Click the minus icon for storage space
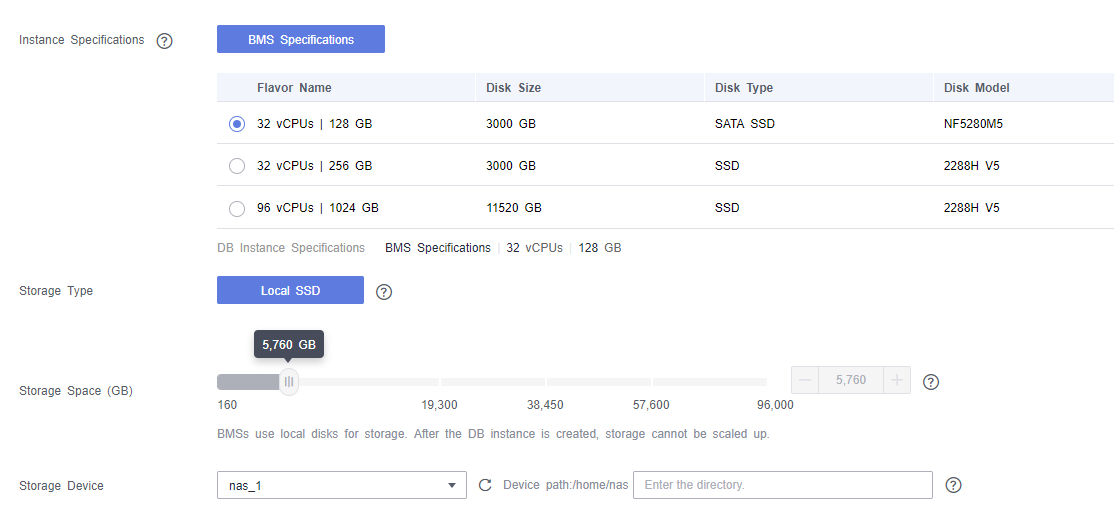 [x=805, y=380]
